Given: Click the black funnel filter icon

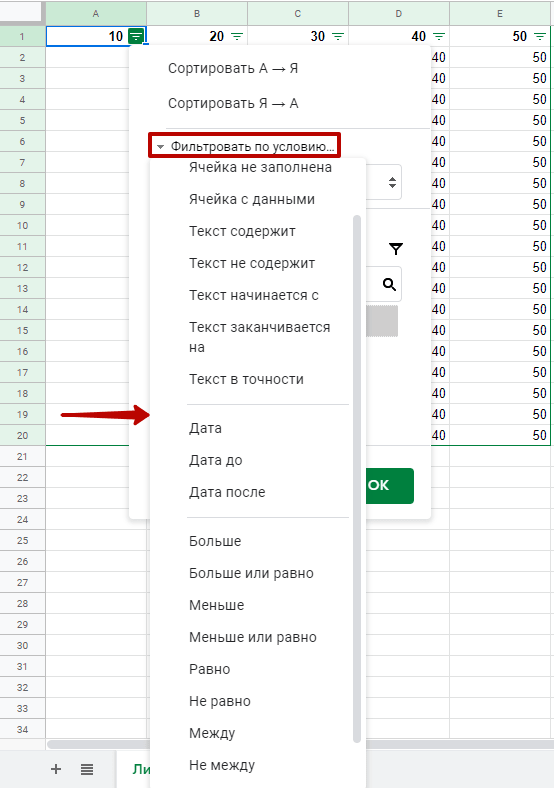Looking at the screenshot, I should (396, 249).
